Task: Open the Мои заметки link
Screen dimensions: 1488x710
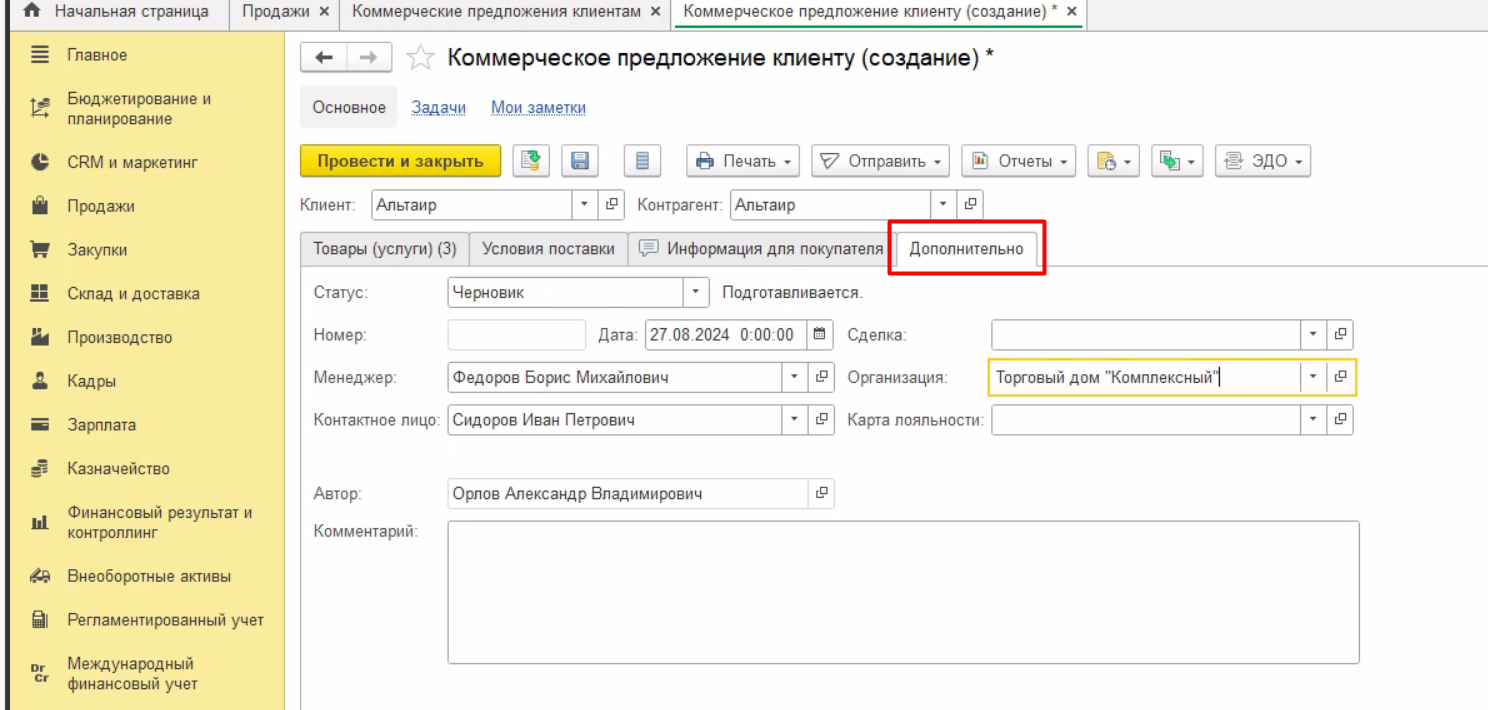Action: point(538,108)
